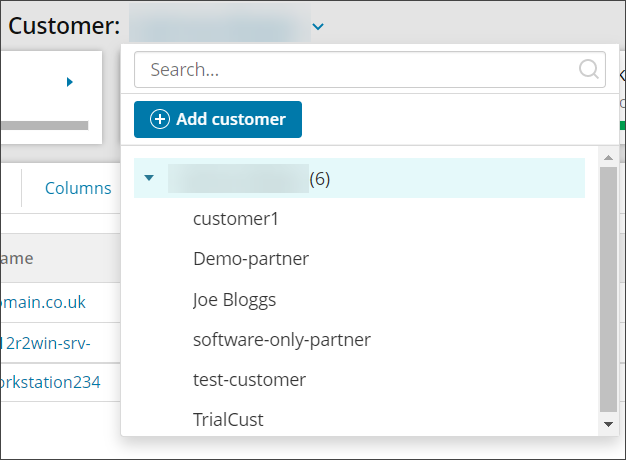Select the TrialCust customer
The width and height of the screenshot is (626, 460).
[x=228, y=419]
